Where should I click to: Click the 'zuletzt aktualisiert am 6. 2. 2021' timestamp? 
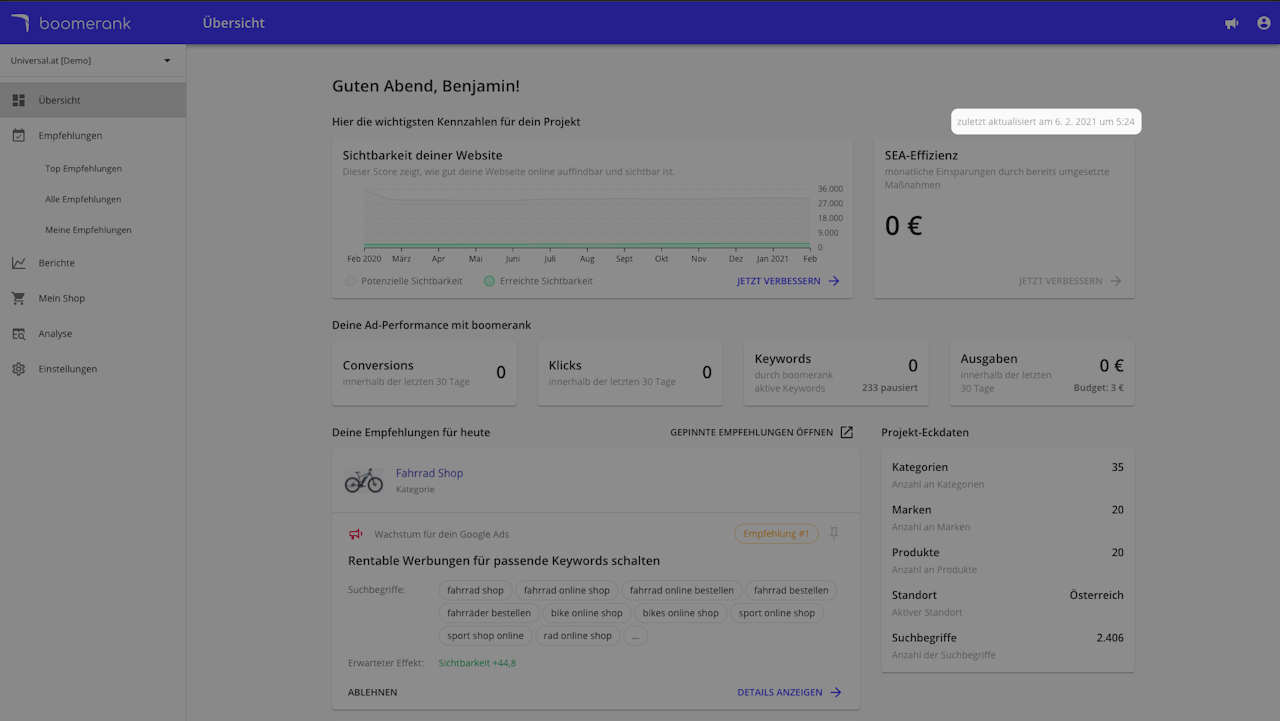pos(1045,122)
